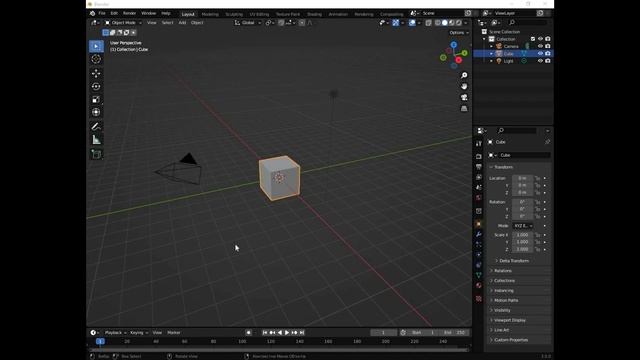The height and width of the screenshot is (360, 640).
Task: Open the Physics properties tab
Action: [479, 255]
